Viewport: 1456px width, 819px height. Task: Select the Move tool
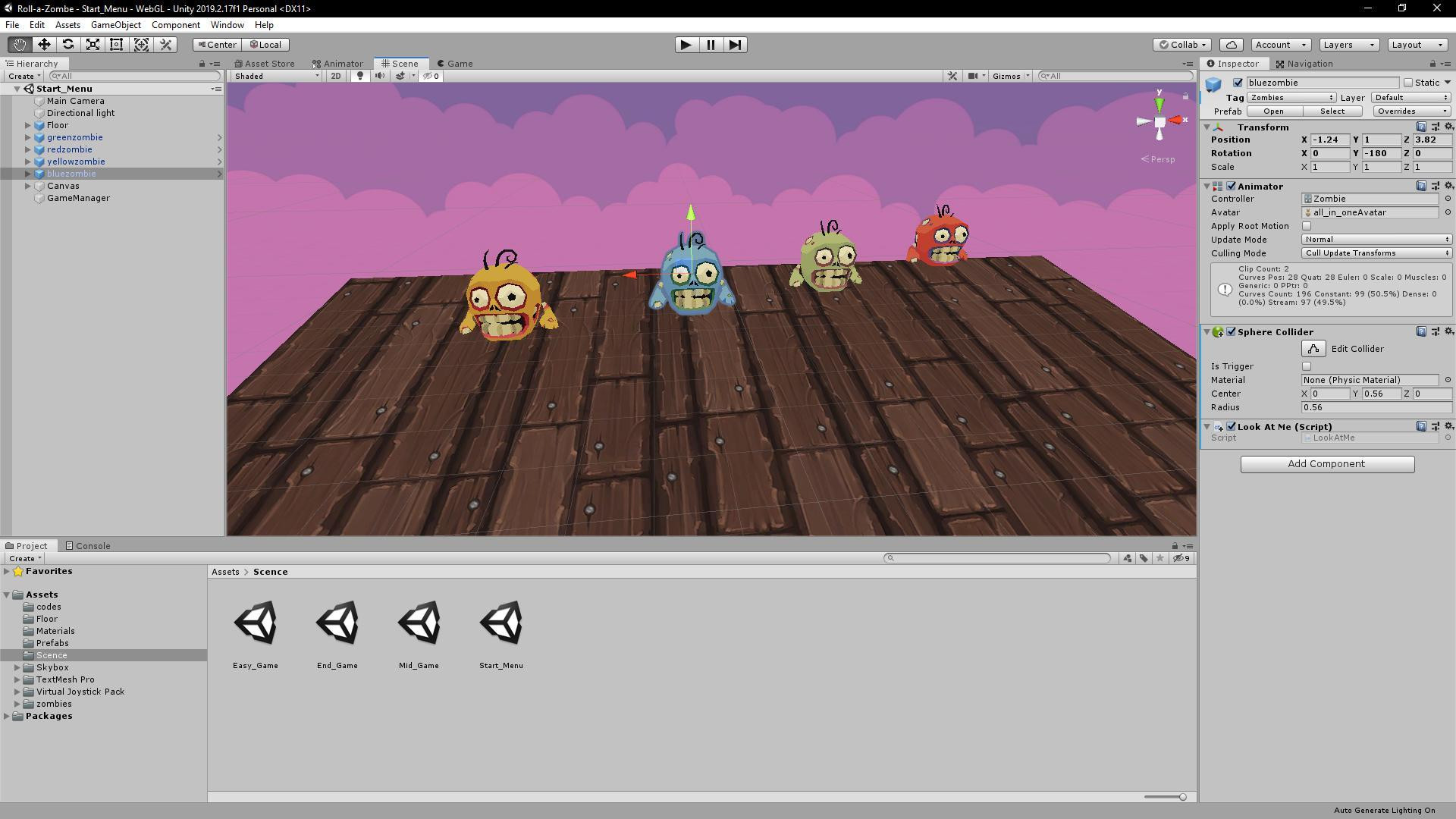click(x=44, y=45)
